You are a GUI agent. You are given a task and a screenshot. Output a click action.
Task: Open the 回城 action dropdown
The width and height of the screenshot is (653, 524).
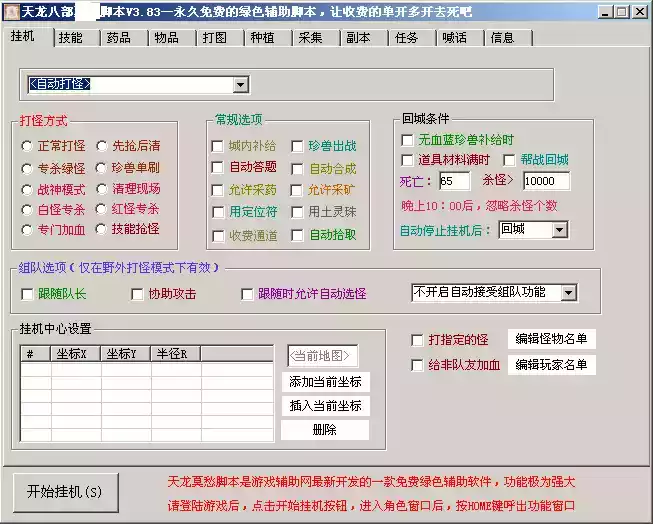pos(560,230)
